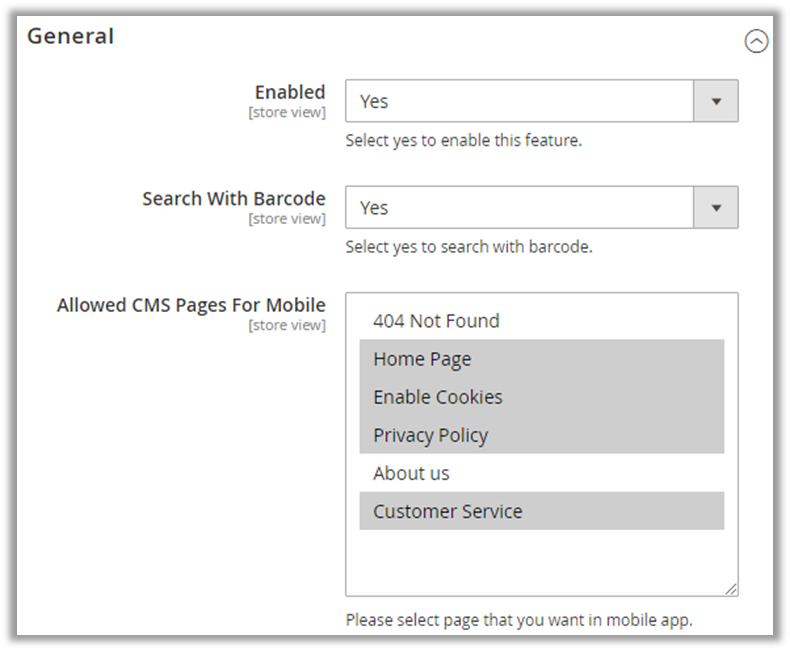The width and height of the screenshot is (790, 651).
Task: Click the resize handle of CMS pages list
Action: (731, 589)
